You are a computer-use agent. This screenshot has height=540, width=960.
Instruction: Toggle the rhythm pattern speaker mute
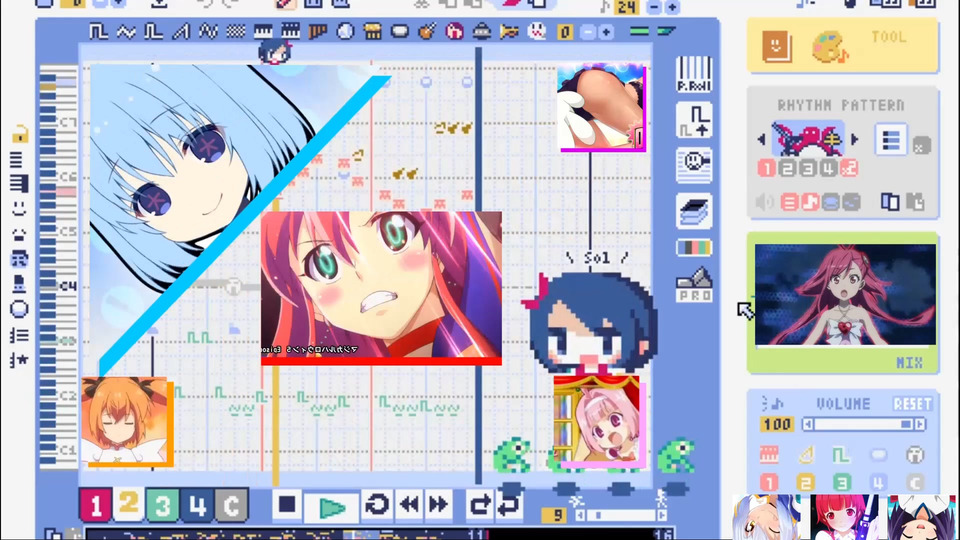[x=764, y=202]
